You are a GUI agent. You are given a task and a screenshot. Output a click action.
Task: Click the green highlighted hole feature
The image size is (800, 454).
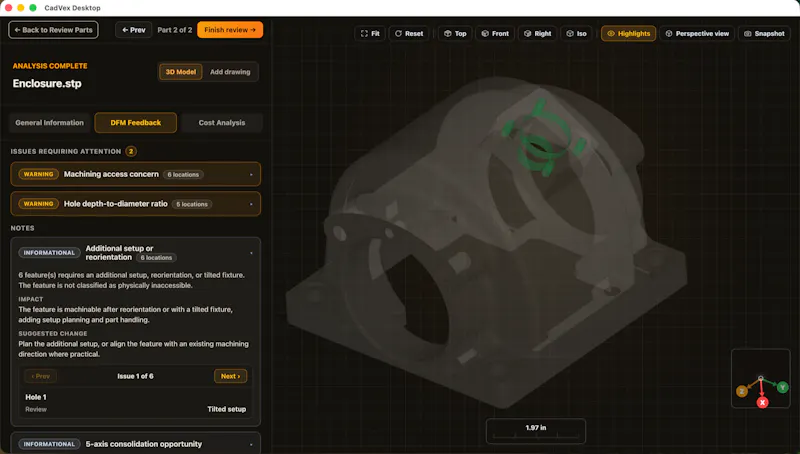(x=542, y=139)
